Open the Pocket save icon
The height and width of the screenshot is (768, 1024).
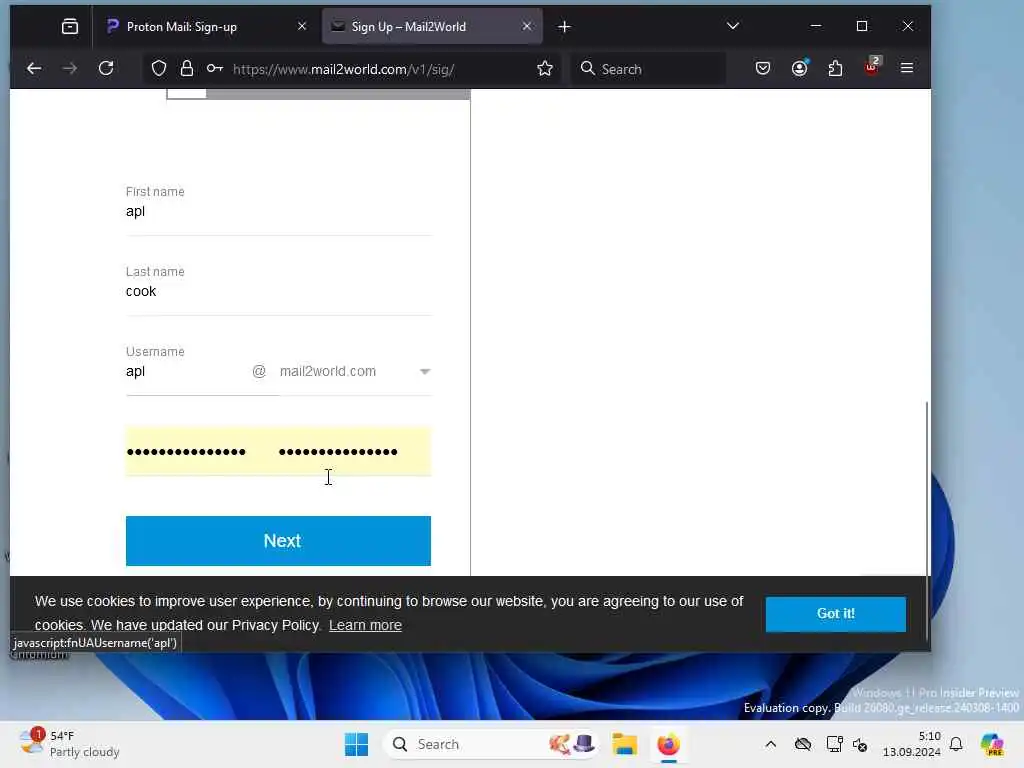click(x=763, y=68)
